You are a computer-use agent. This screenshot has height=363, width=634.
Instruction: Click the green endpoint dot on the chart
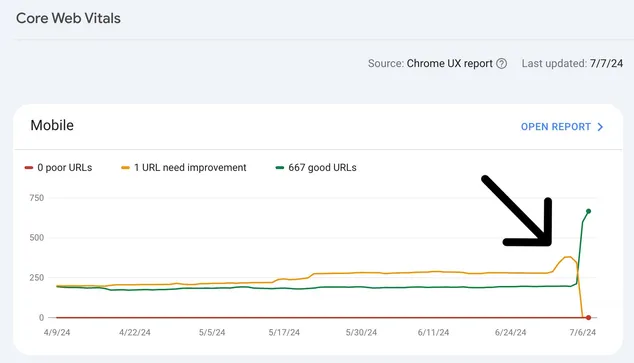588,211
